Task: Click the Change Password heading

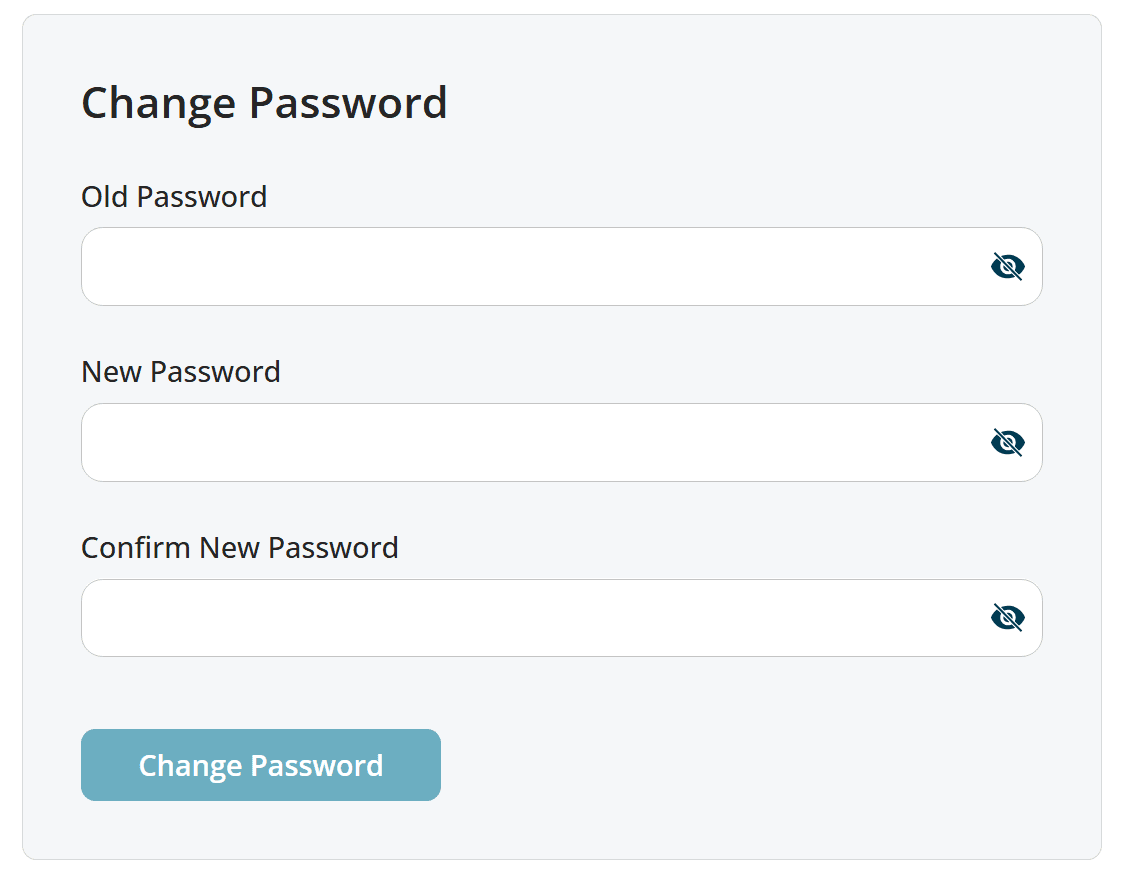Action: pos(264,102)
